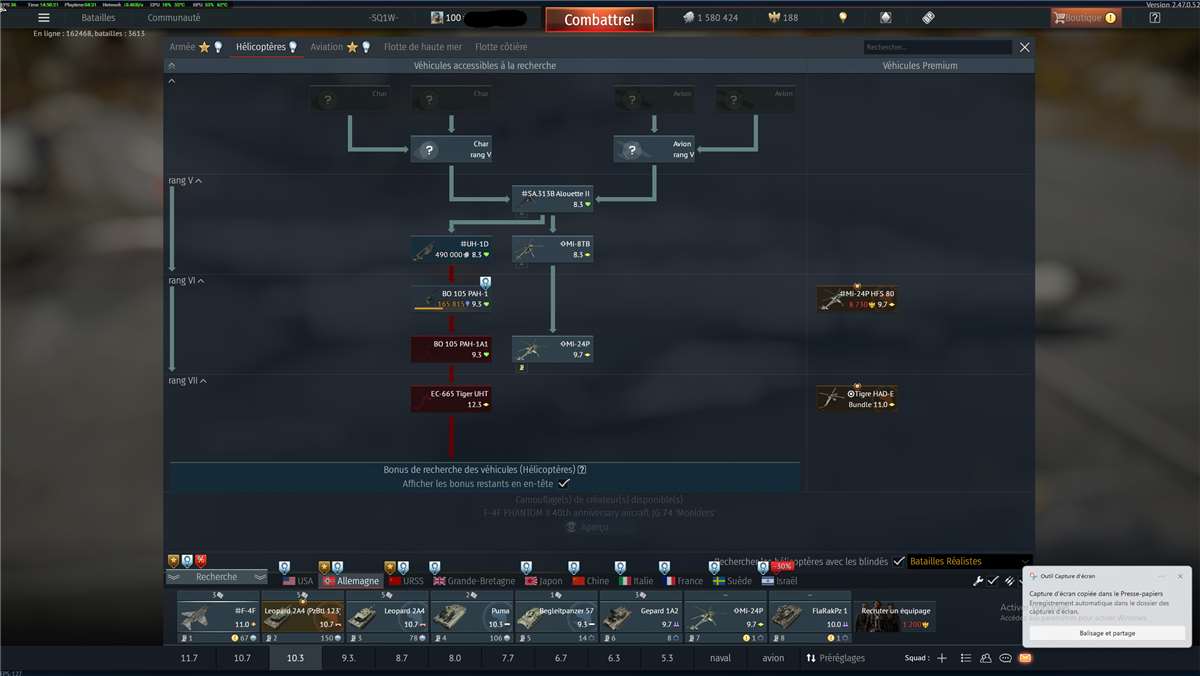Open the Batailles Réalistes game mode dropdown
Image resolution: width=1200 pixels, height=676 pixels.
pyautogui.click(x=968, y=562)
